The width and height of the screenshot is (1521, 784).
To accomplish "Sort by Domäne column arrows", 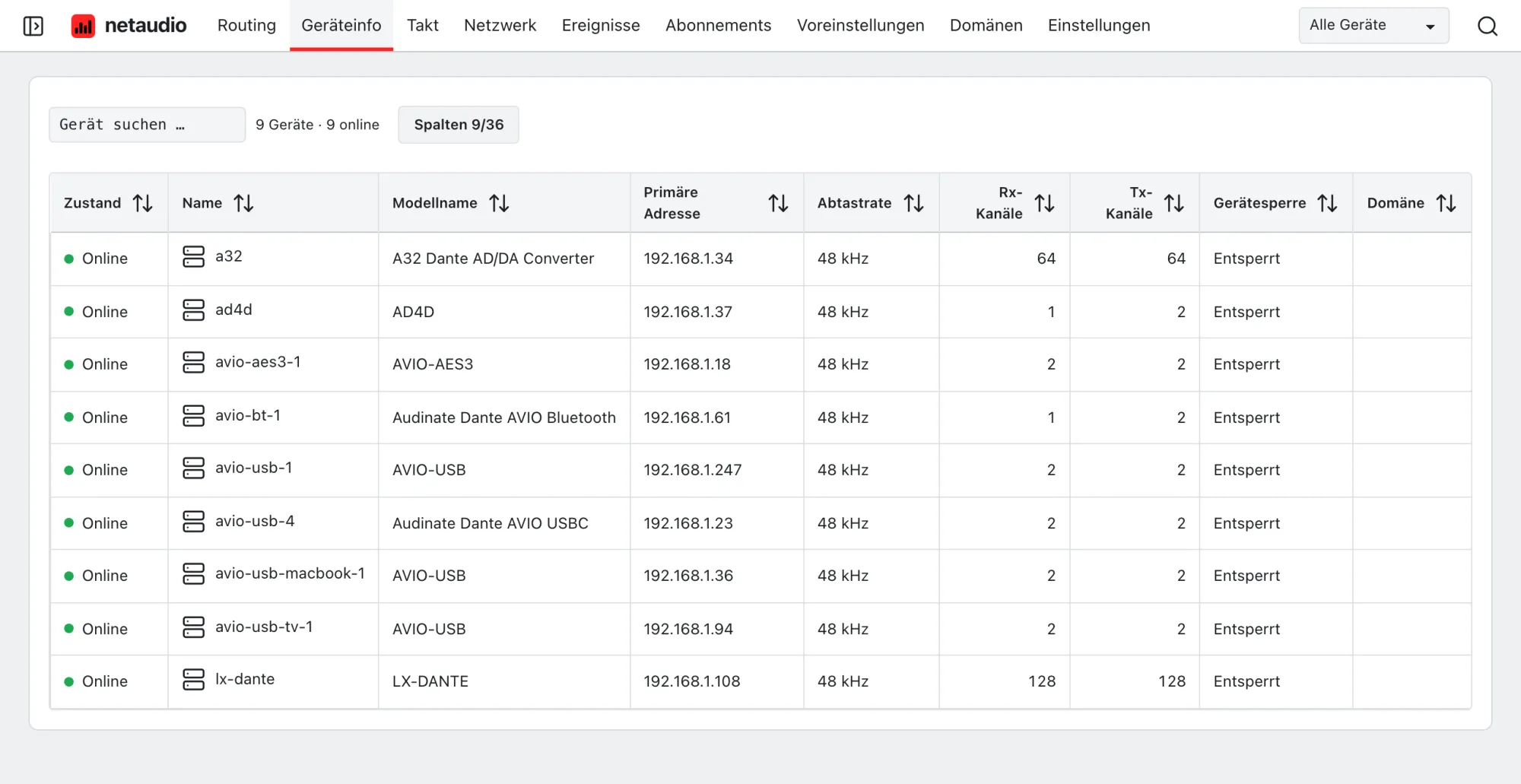I will (1446, 203).
